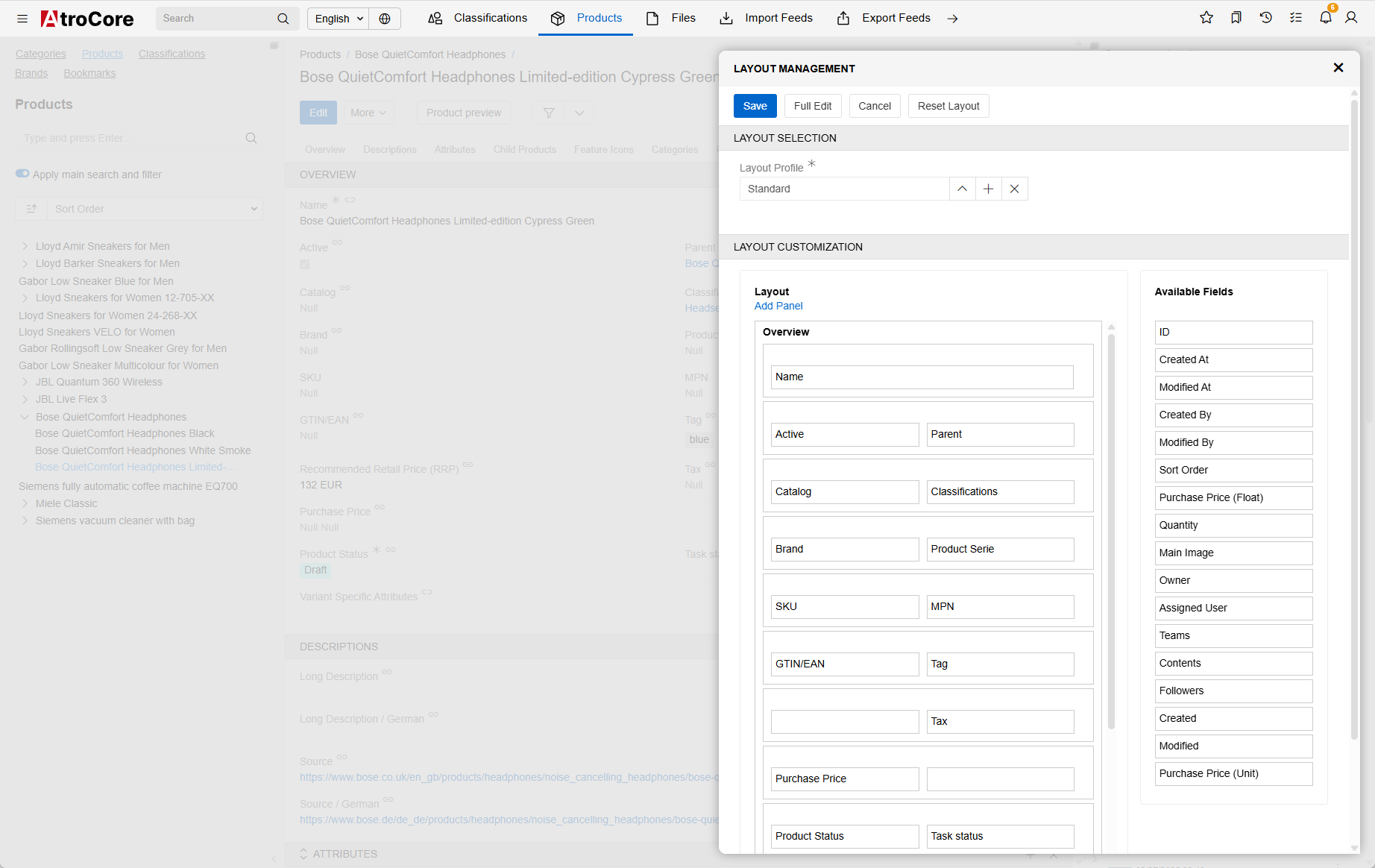Image resolution: width=1375 pixels, height=868 pixels.
Task: Select the Name field in Overview layout
Action: click(922, 377)
